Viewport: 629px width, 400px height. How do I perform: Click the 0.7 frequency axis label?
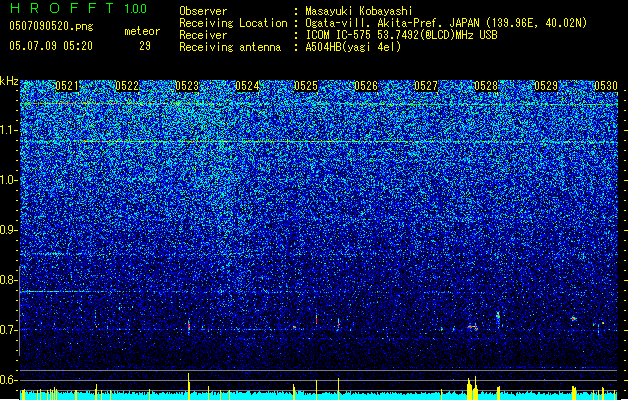tap(8, 330)
